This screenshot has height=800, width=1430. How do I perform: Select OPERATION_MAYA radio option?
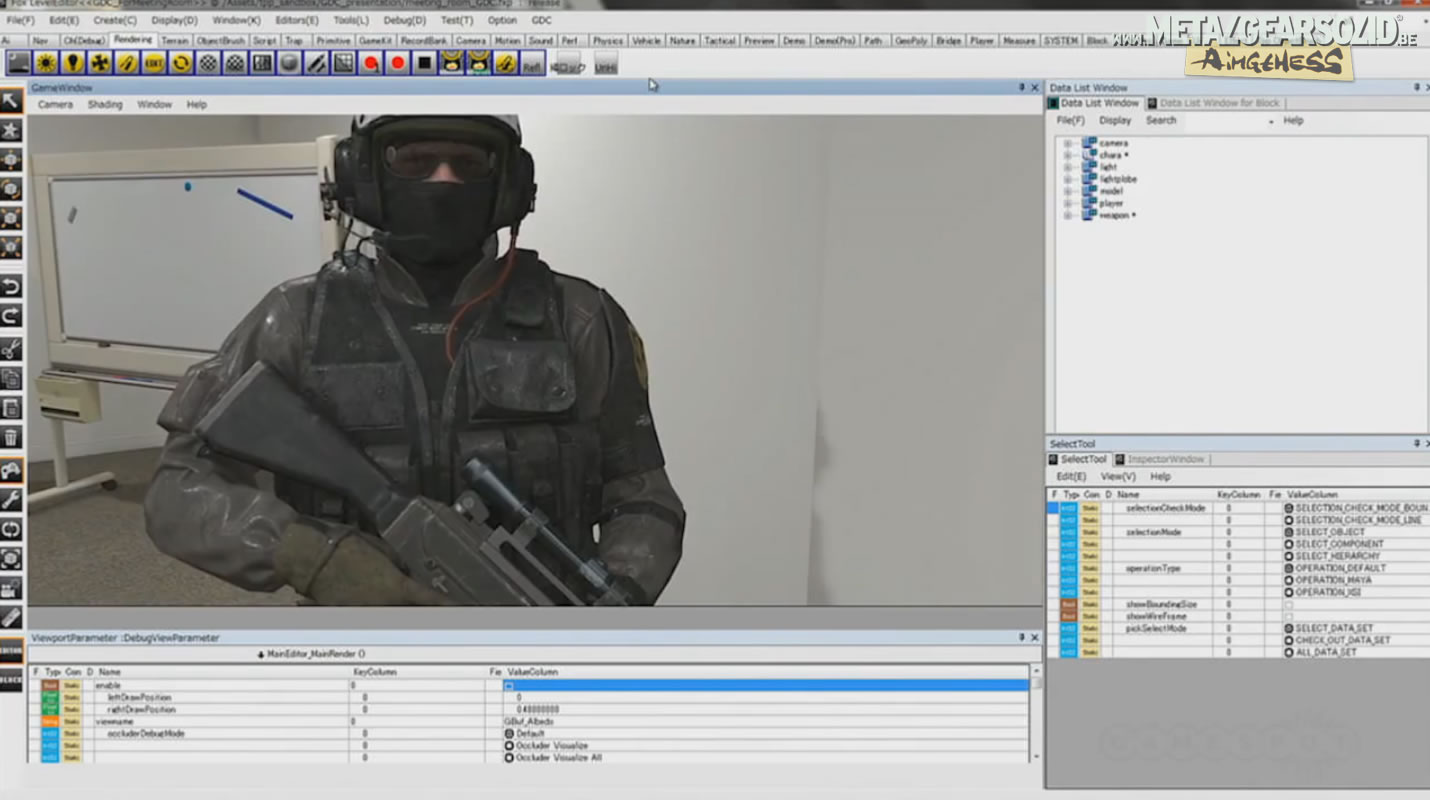(1289, 580)
